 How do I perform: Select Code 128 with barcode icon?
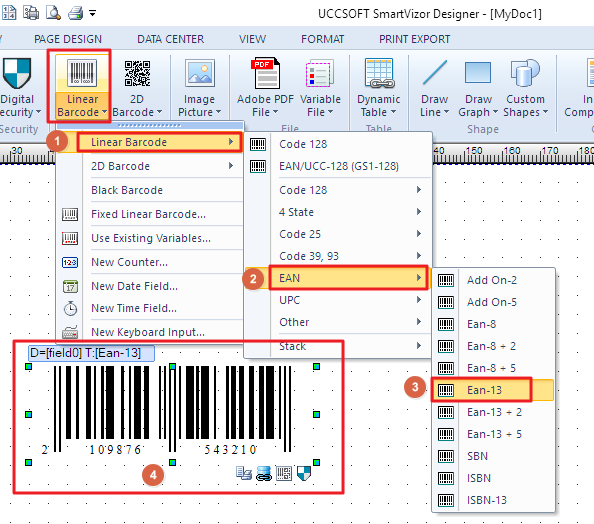[338, 144]
